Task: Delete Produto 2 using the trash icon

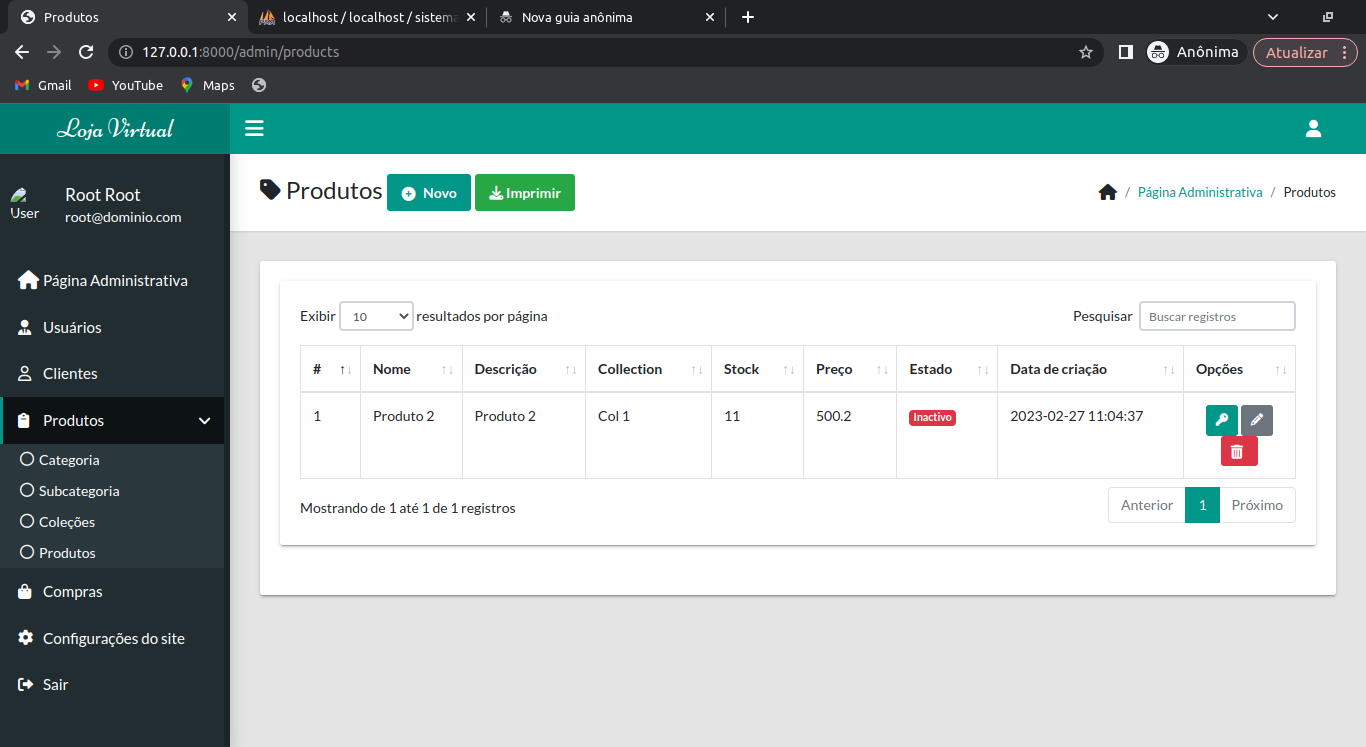Action: 1239,451
